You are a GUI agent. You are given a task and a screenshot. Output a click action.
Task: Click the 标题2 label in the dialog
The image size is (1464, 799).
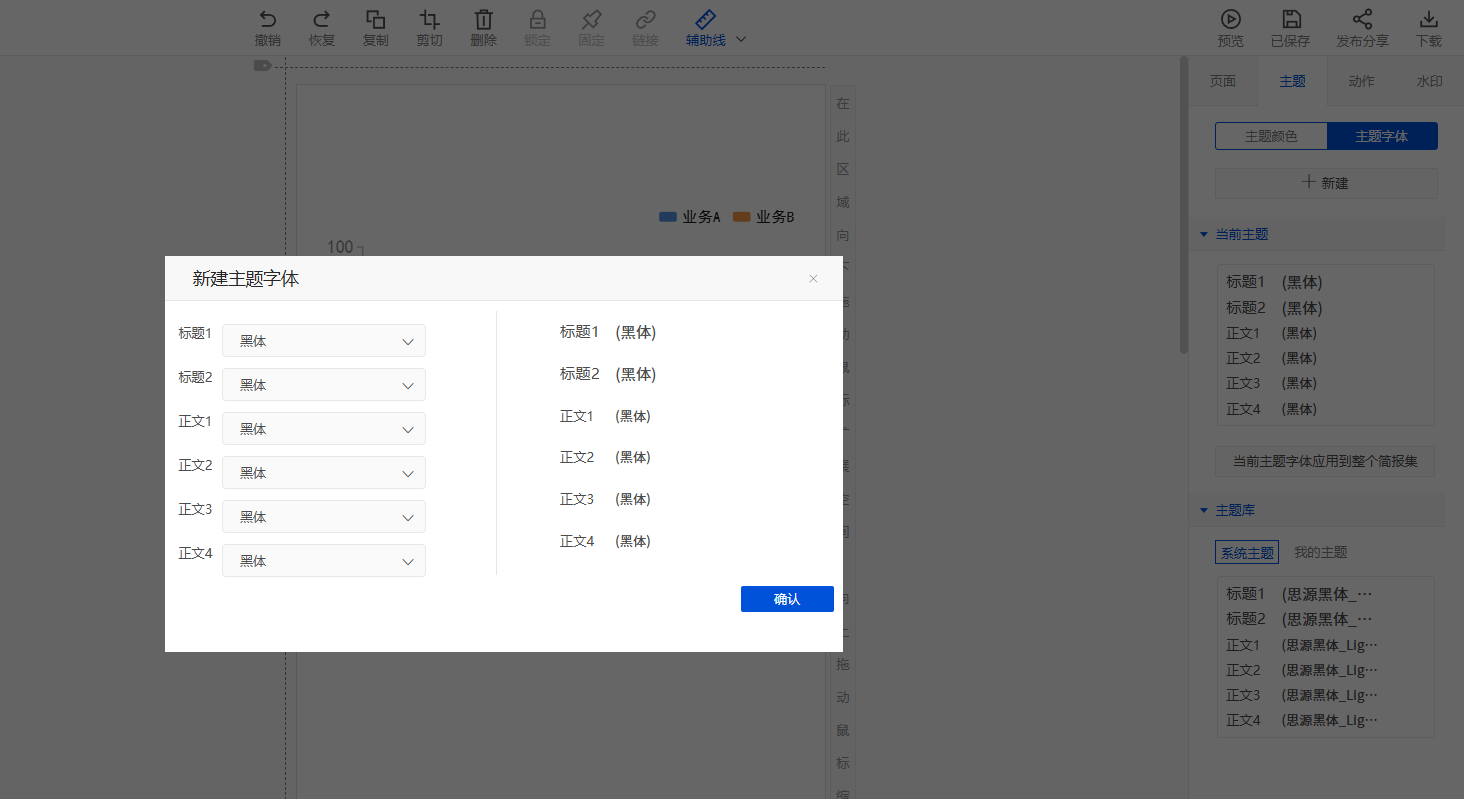[195, 377]
